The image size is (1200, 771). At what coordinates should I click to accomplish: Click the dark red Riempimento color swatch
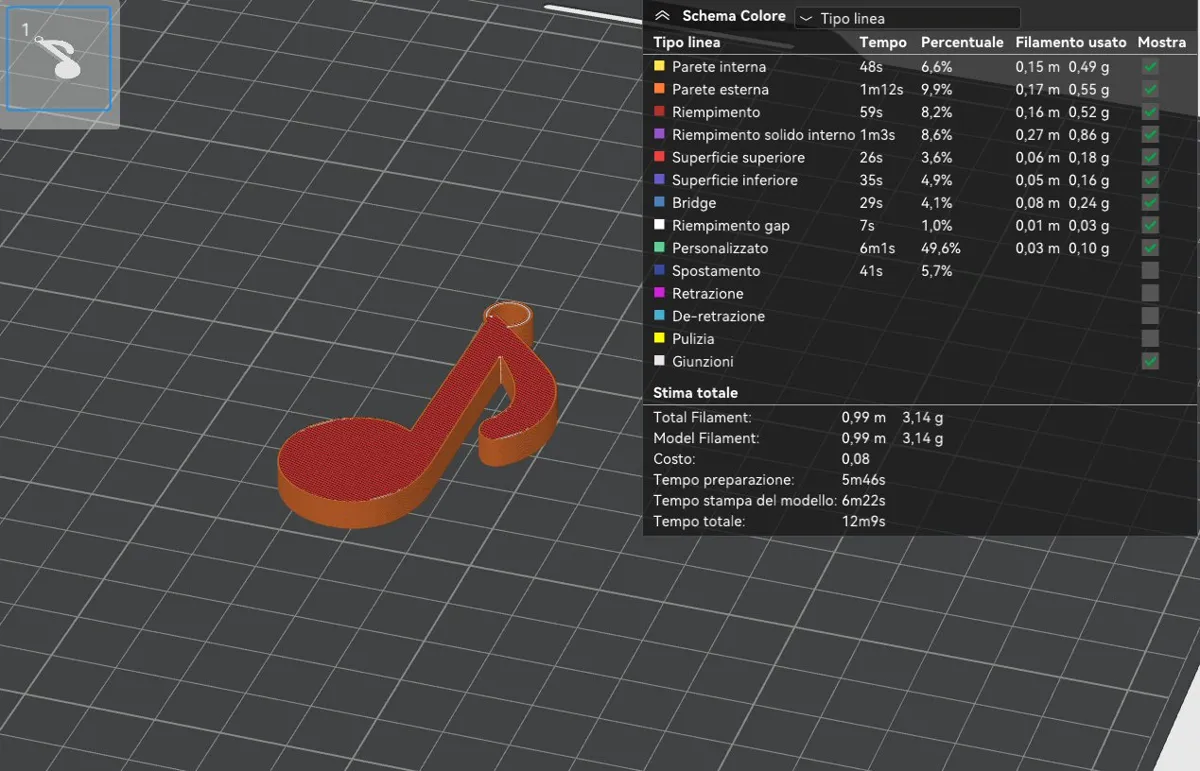659,112
